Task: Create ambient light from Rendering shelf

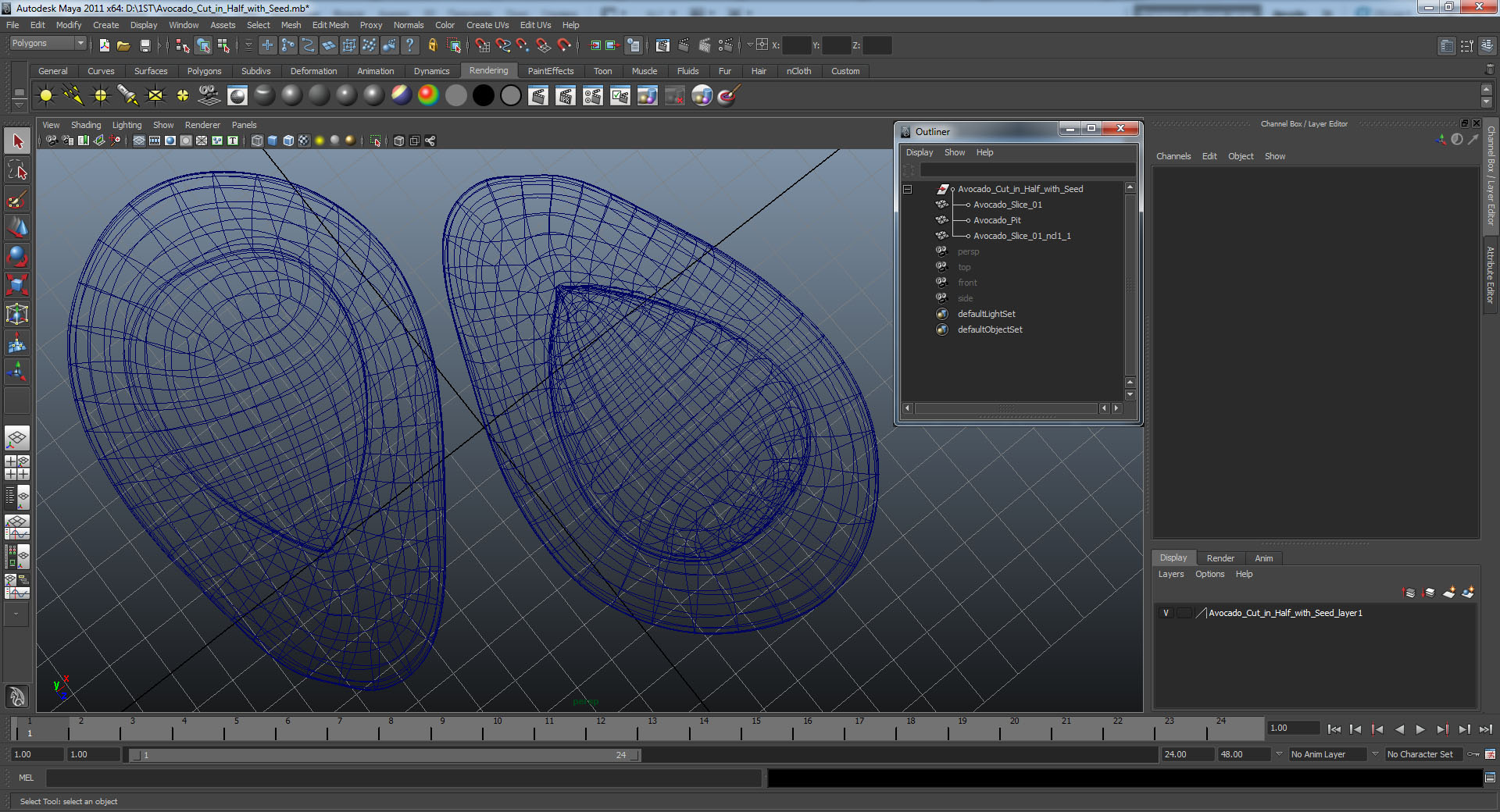Action: (46, 95)
